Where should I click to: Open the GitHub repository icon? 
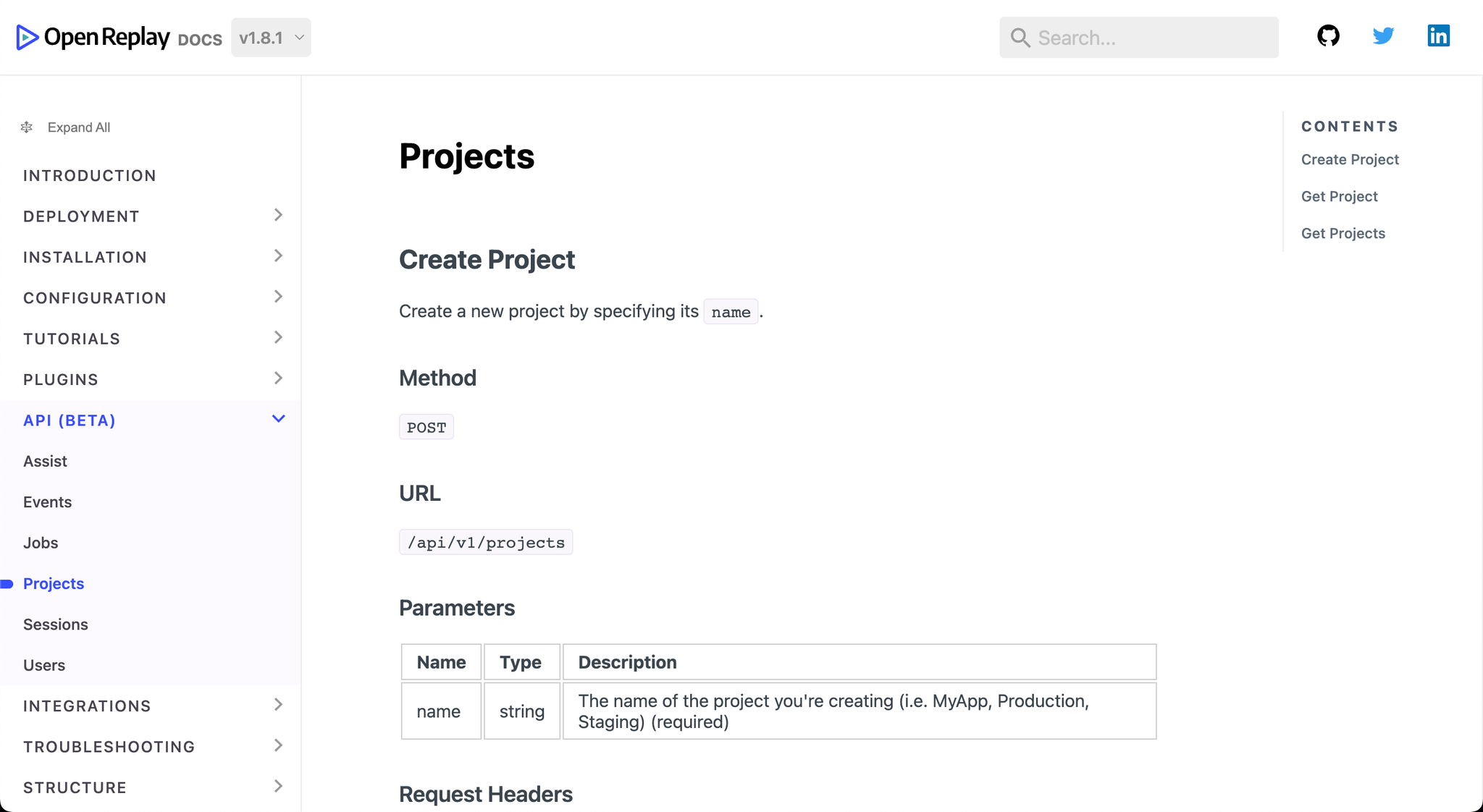(1328, 35)
